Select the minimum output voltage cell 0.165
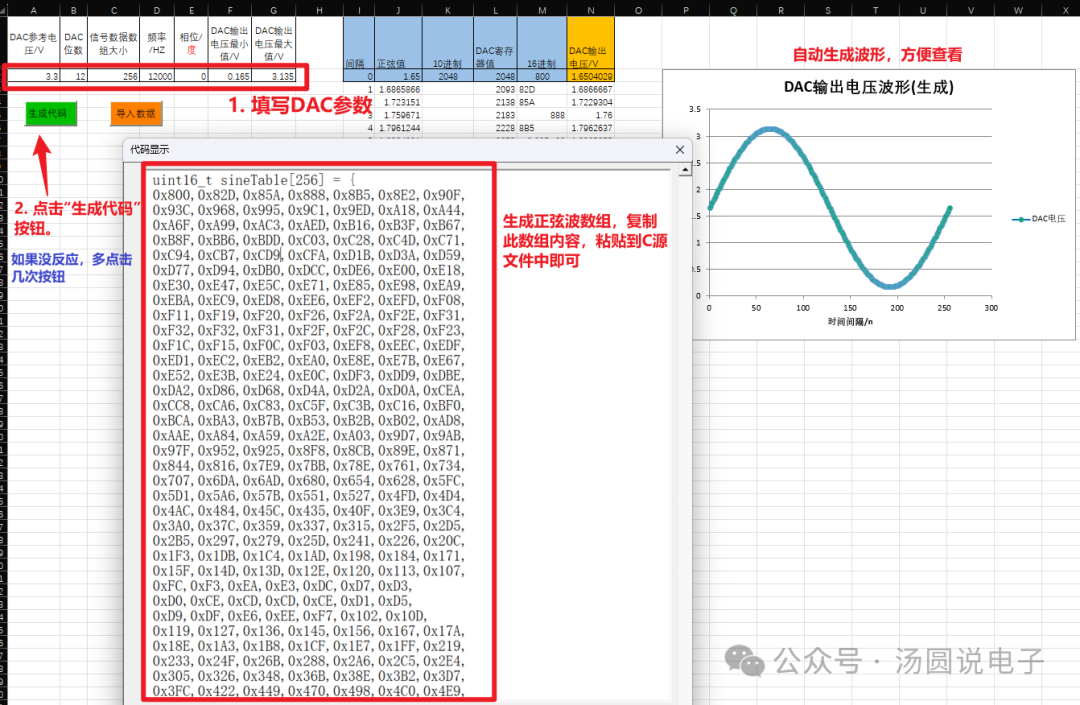1080x705 pixels. (x=229, y=76)
